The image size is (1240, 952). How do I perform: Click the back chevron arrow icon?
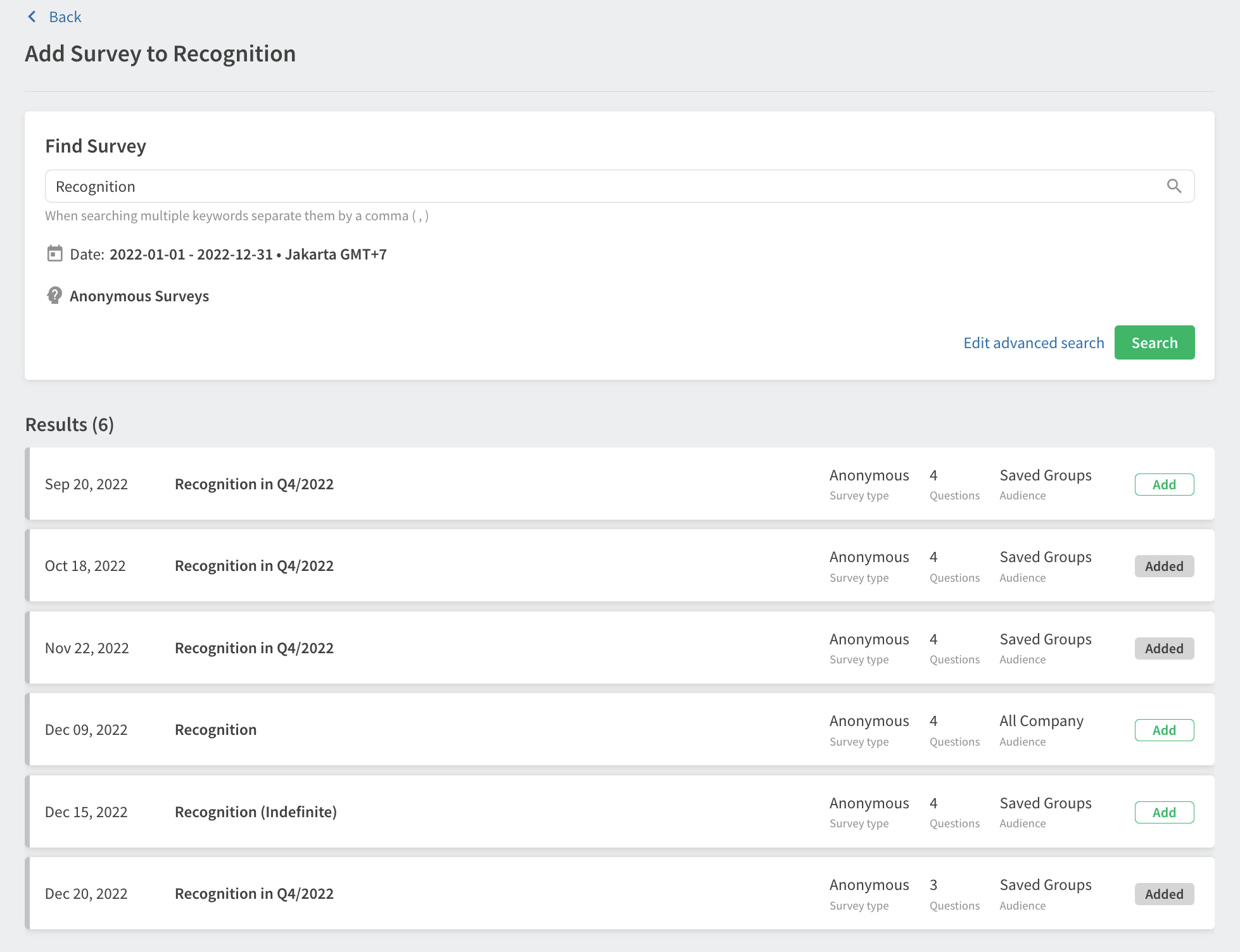pos(32,17)
